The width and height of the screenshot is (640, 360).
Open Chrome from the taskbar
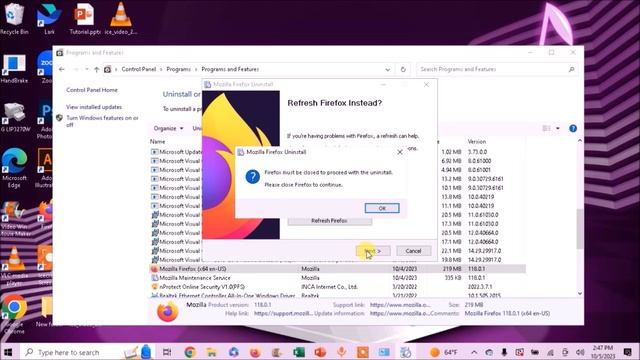(189, 352)
